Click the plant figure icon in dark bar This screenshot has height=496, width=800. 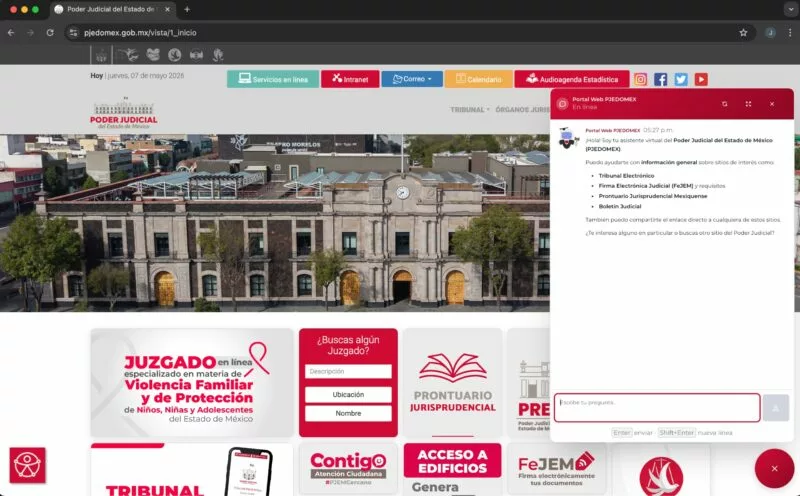tap(218, 54)
